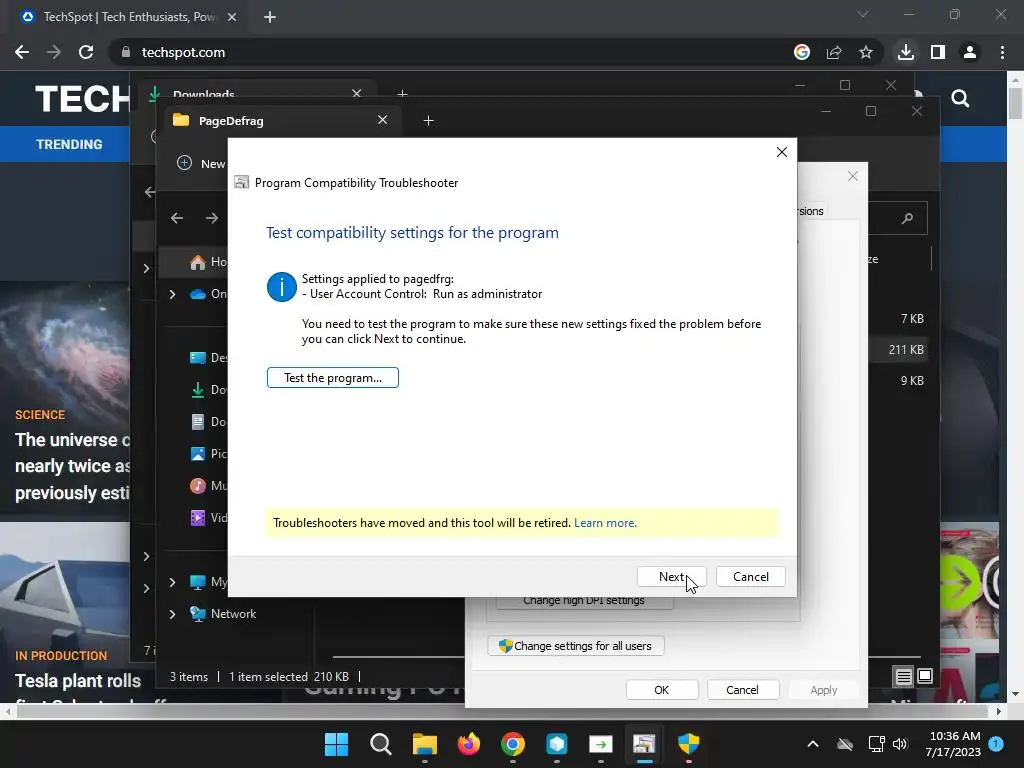The image size is (1024, 768).
Task: Open Windows Security shield in taskbar
Action: (x=688, y=744)
